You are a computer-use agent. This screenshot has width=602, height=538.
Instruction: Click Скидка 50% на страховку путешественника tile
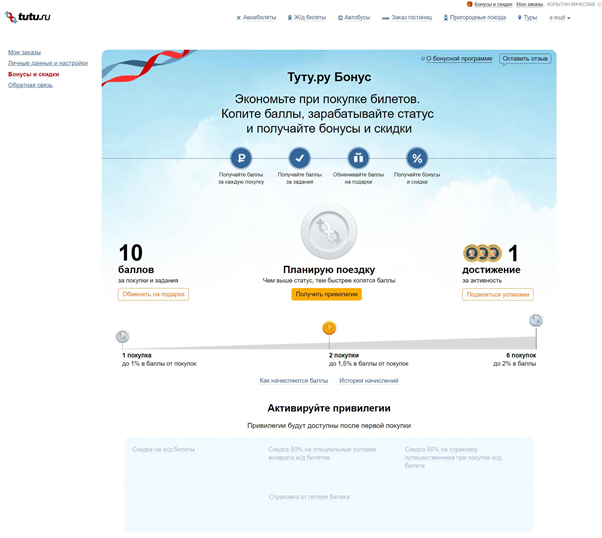click(465, 461)
